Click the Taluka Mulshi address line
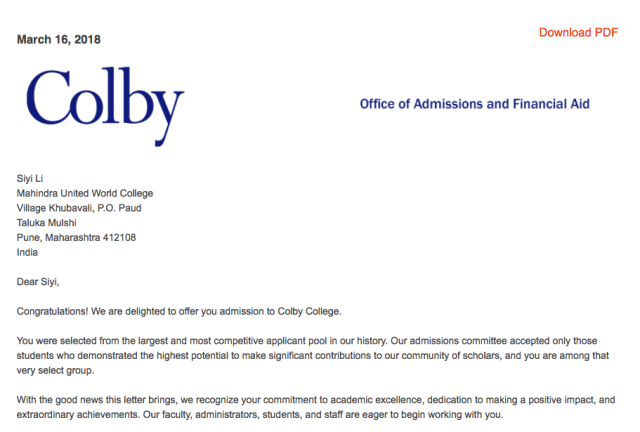640x432 pixels. (47, 223)
